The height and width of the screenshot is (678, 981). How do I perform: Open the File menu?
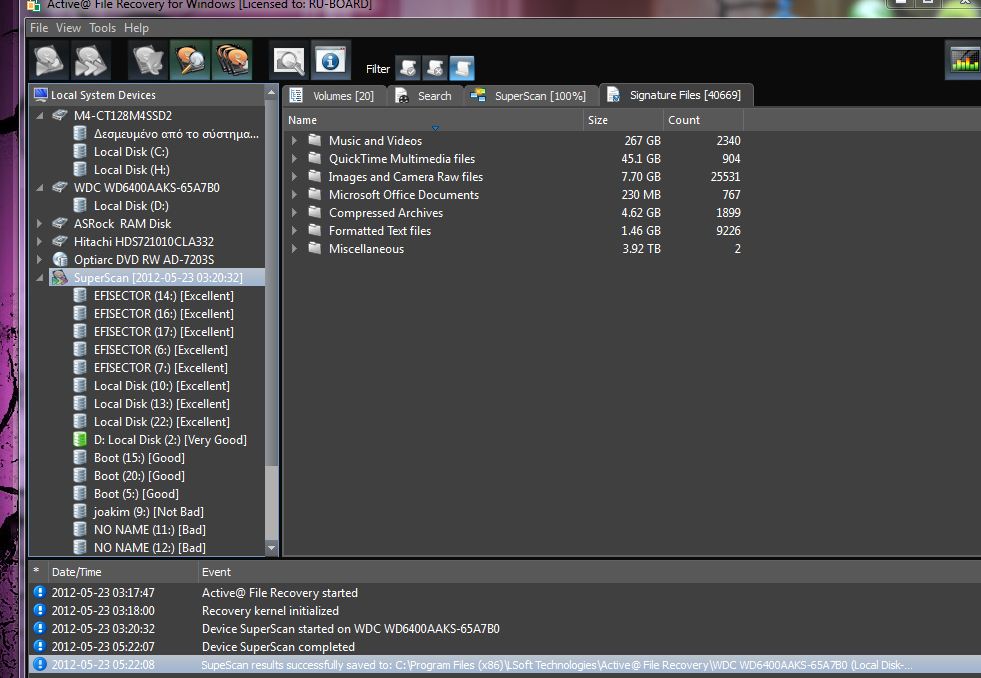(39, 28)
